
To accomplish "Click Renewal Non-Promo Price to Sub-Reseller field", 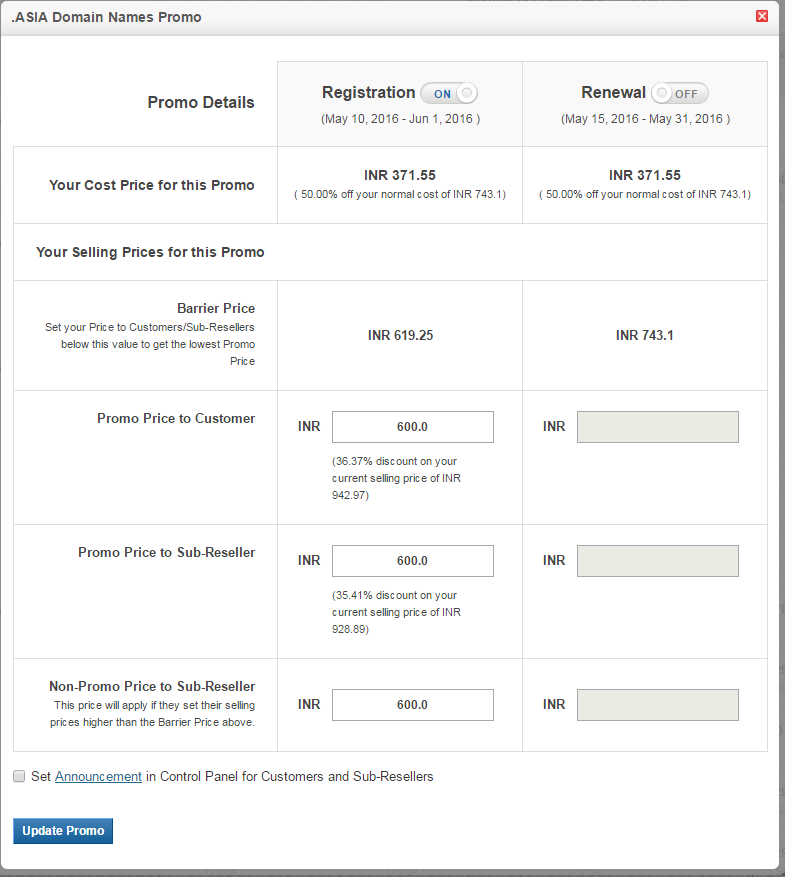I will (657, 705).
